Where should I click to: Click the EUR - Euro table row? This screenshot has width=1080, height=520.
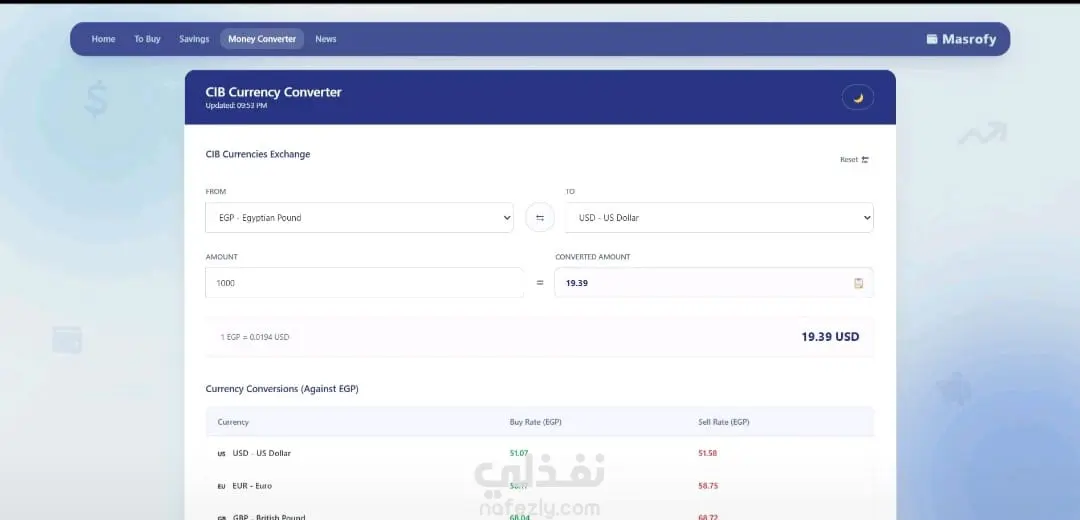click(x=540, y=486)
